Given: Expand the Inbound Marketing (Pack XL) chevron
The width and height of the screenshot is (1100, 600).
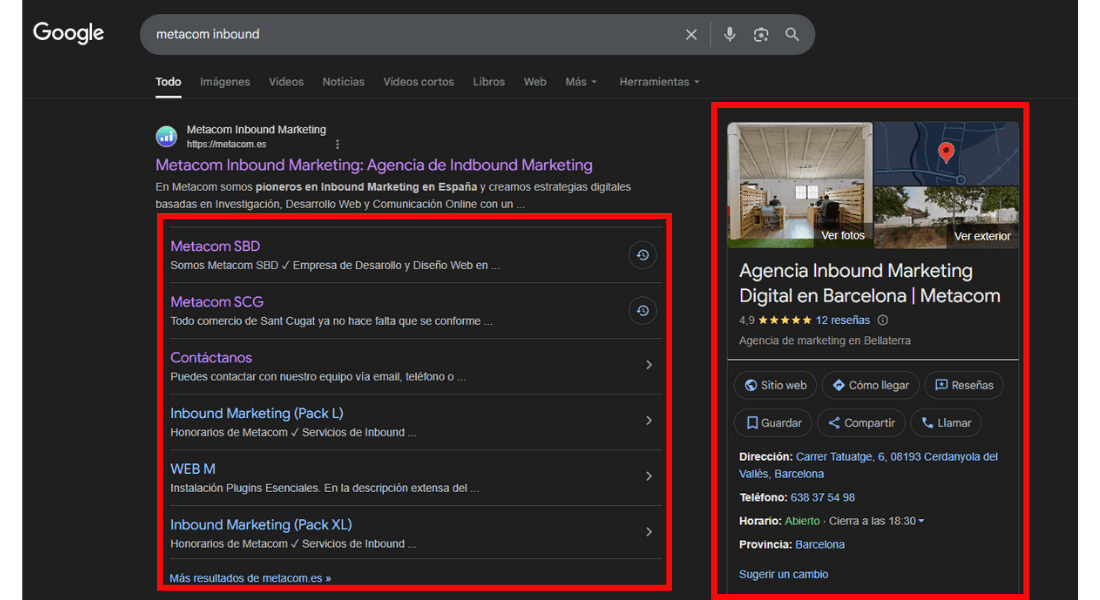Looking at the screenshot, I should pos(649,532).
